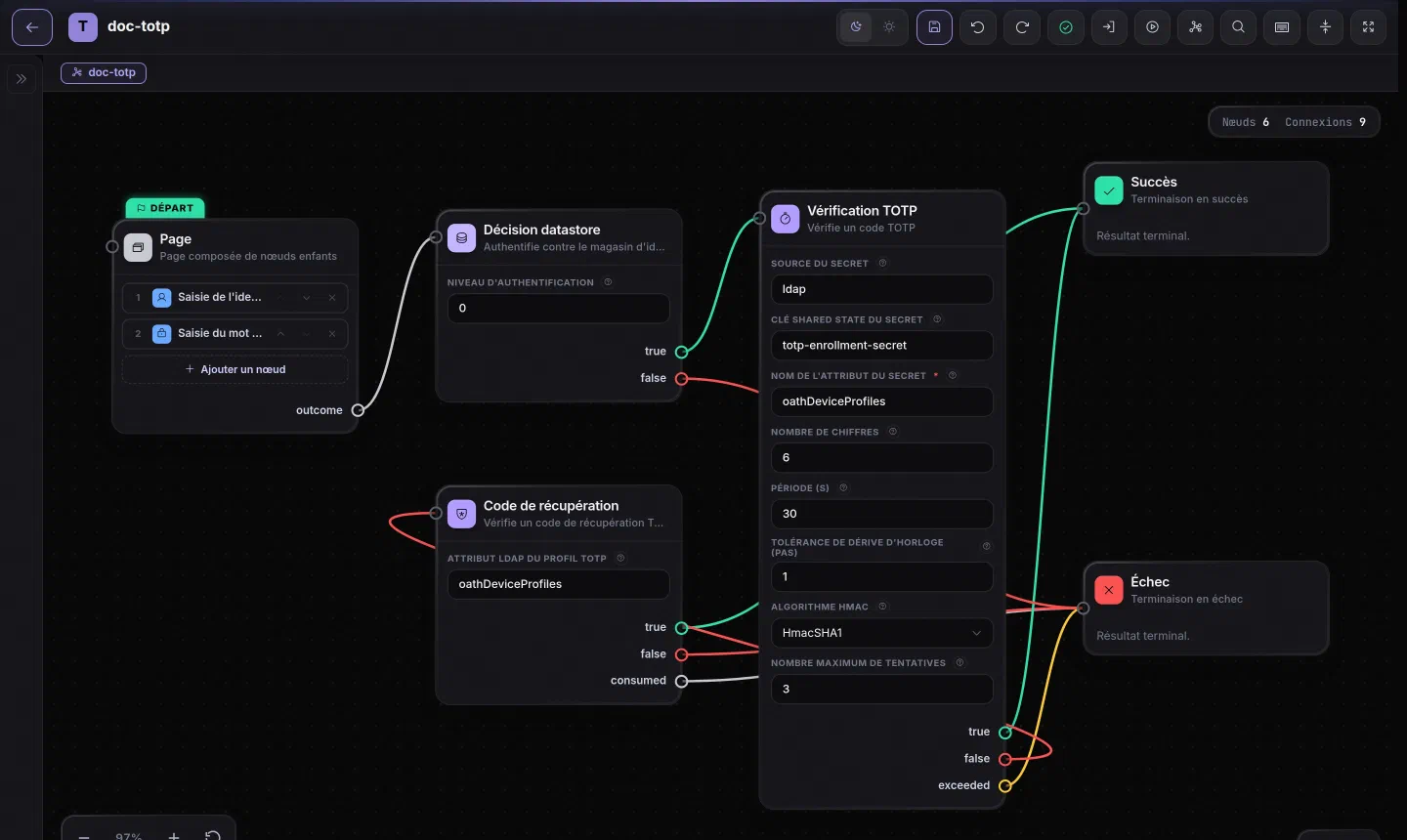Show help for Clé shared state du secret
This screenshot has height=840, width=1407.
pos(937,319)
